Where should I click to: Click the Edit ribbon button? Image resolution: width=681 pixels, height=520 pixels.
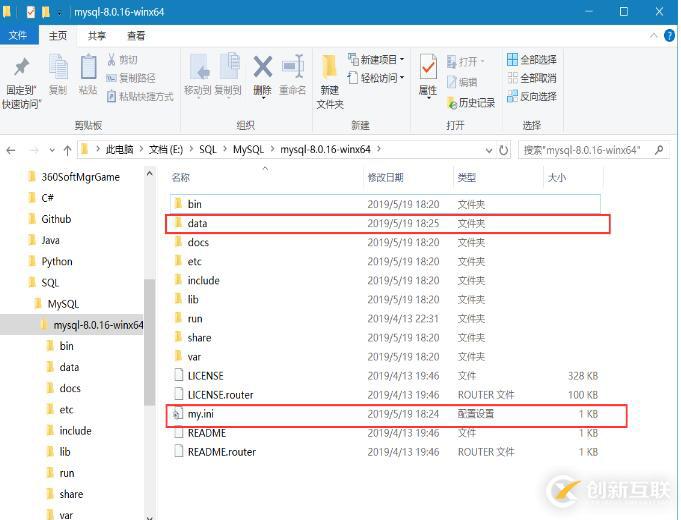tap(462, 82)
